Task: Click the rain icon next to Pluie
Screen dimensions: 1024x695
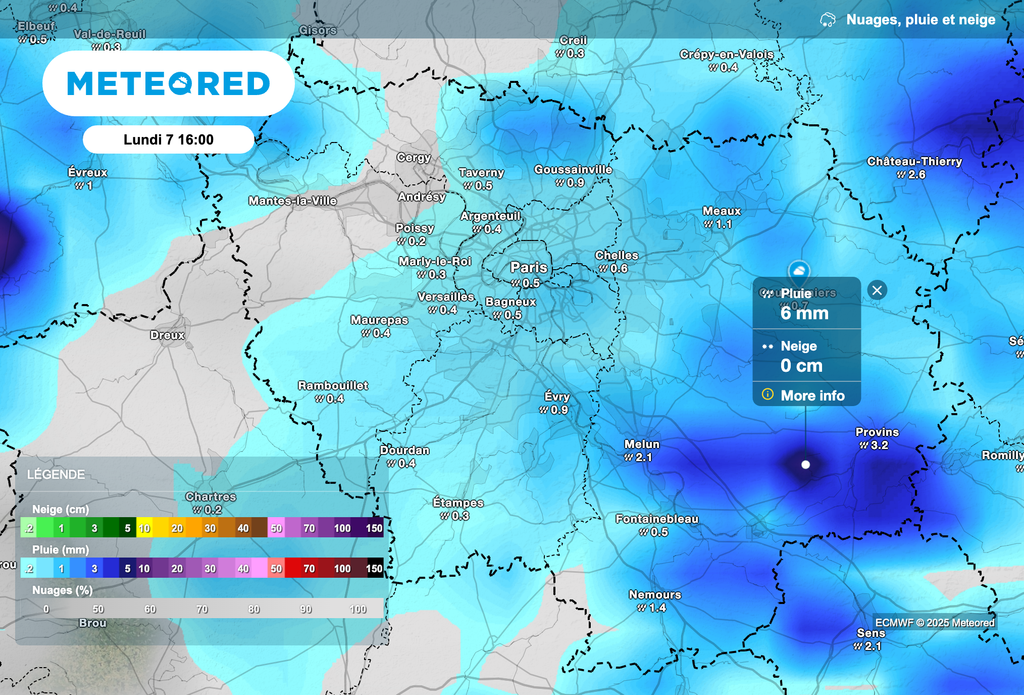Action: (768, 293)
